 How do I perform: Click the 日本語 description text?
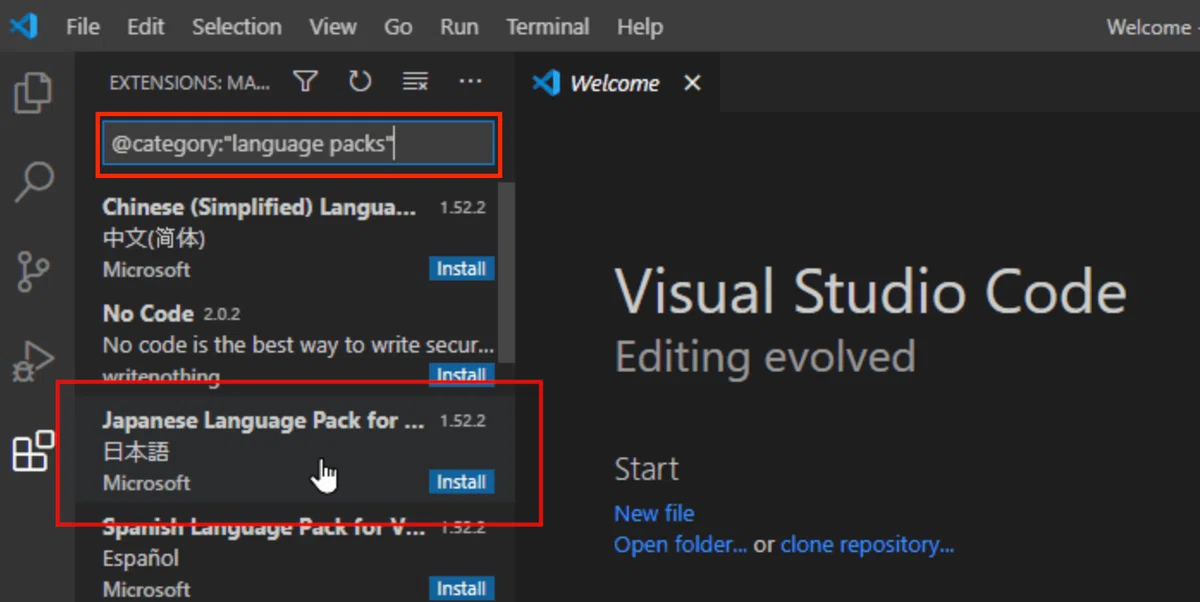click(x=136, y=452)
